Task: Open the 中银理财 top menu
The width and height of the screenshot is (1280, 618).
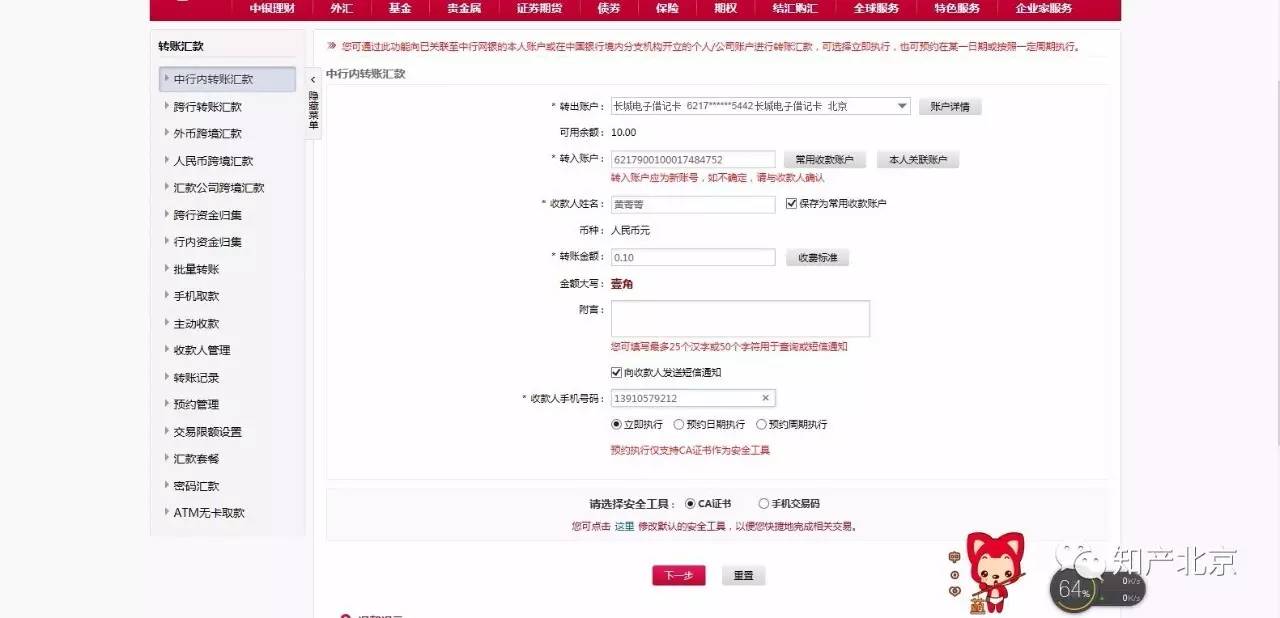Action: (273, 8)
